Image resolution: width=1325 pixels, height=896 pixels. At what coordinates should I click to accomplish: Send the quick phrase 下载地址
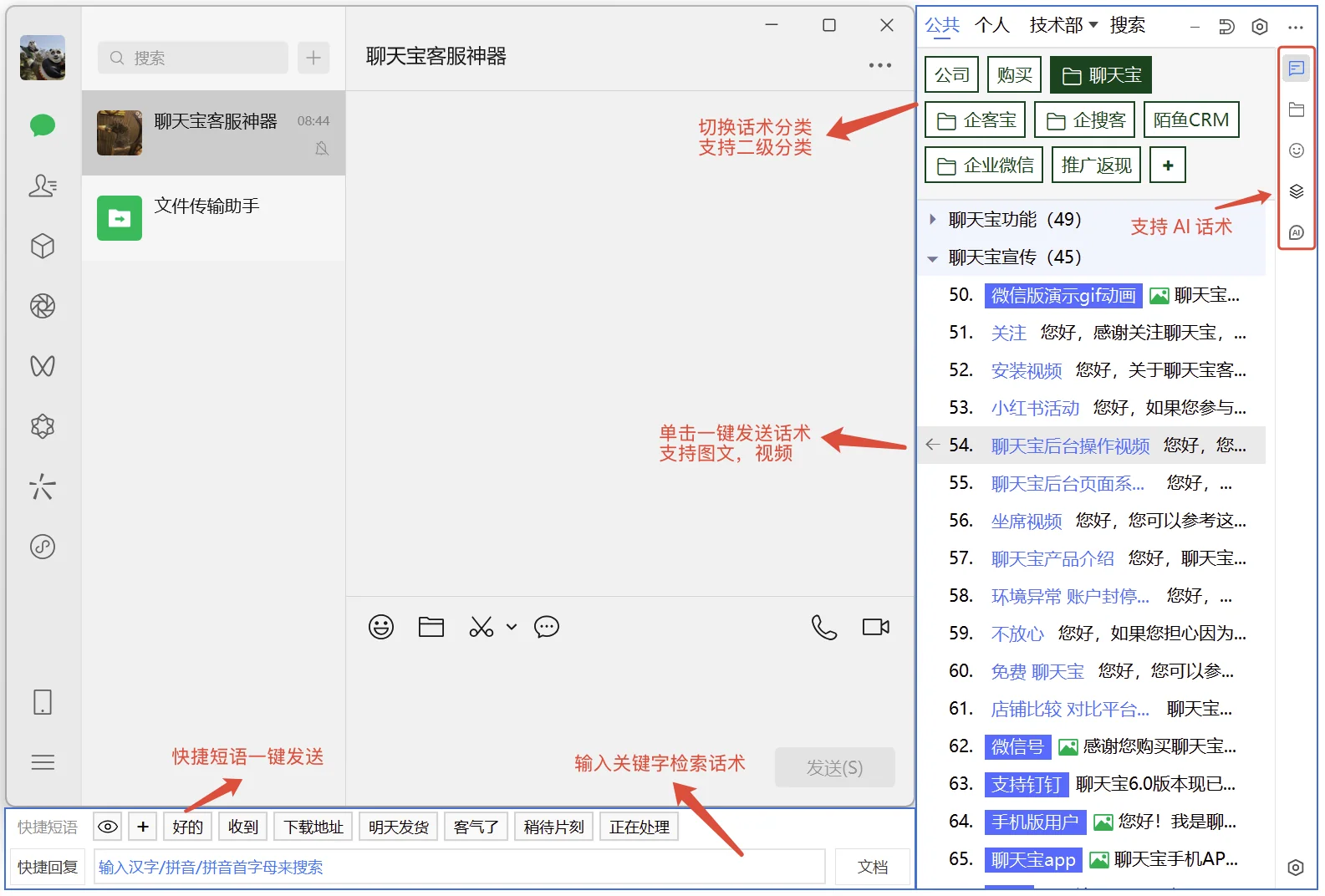tap(313, 827)
